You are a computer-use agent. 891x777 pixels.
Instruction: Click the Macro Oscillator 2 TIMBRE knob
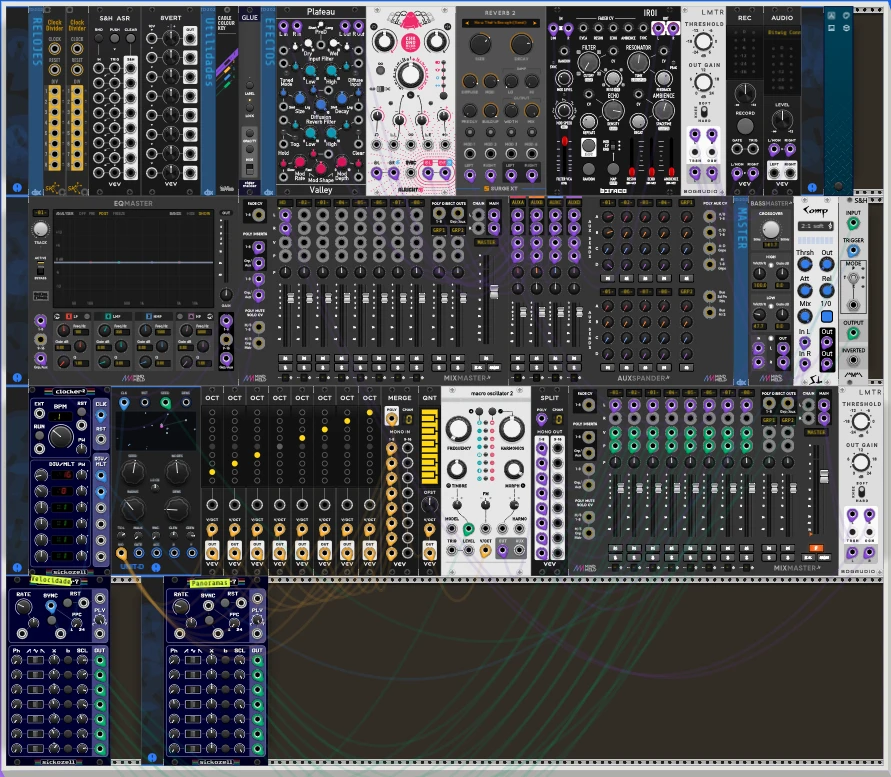coord(457,469)
